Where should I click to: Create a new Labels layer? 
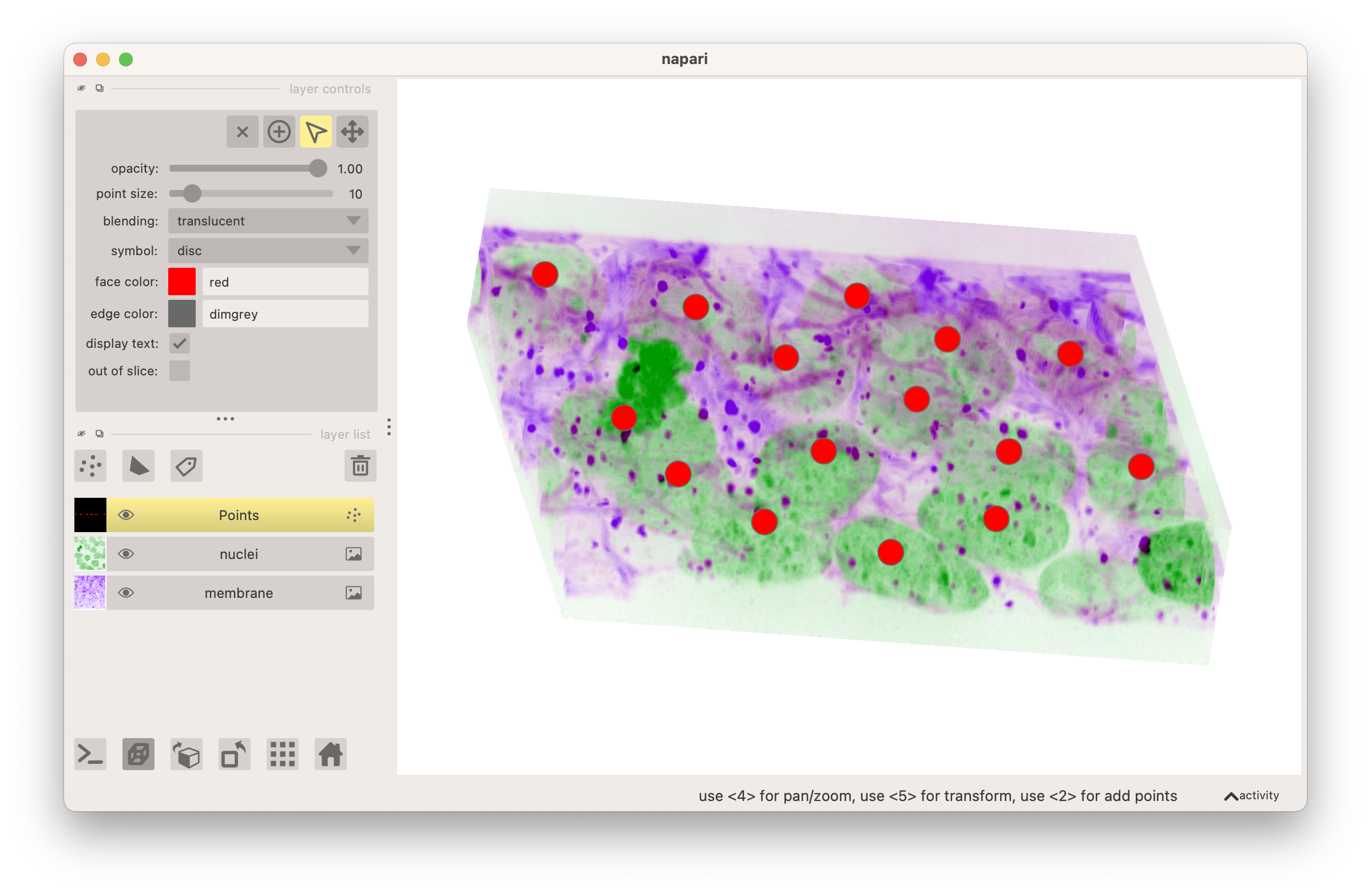click(x=185, y=465)
